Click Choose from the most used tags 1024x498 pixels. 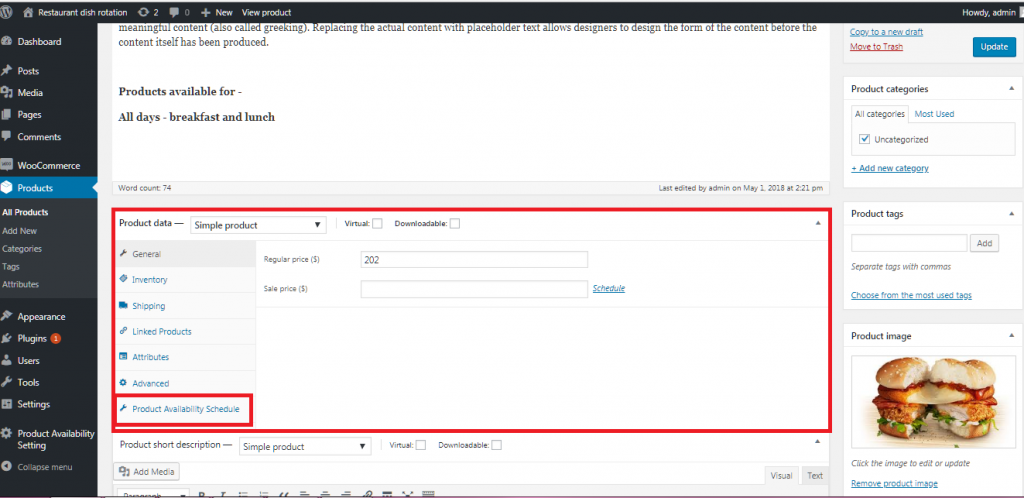911,295
